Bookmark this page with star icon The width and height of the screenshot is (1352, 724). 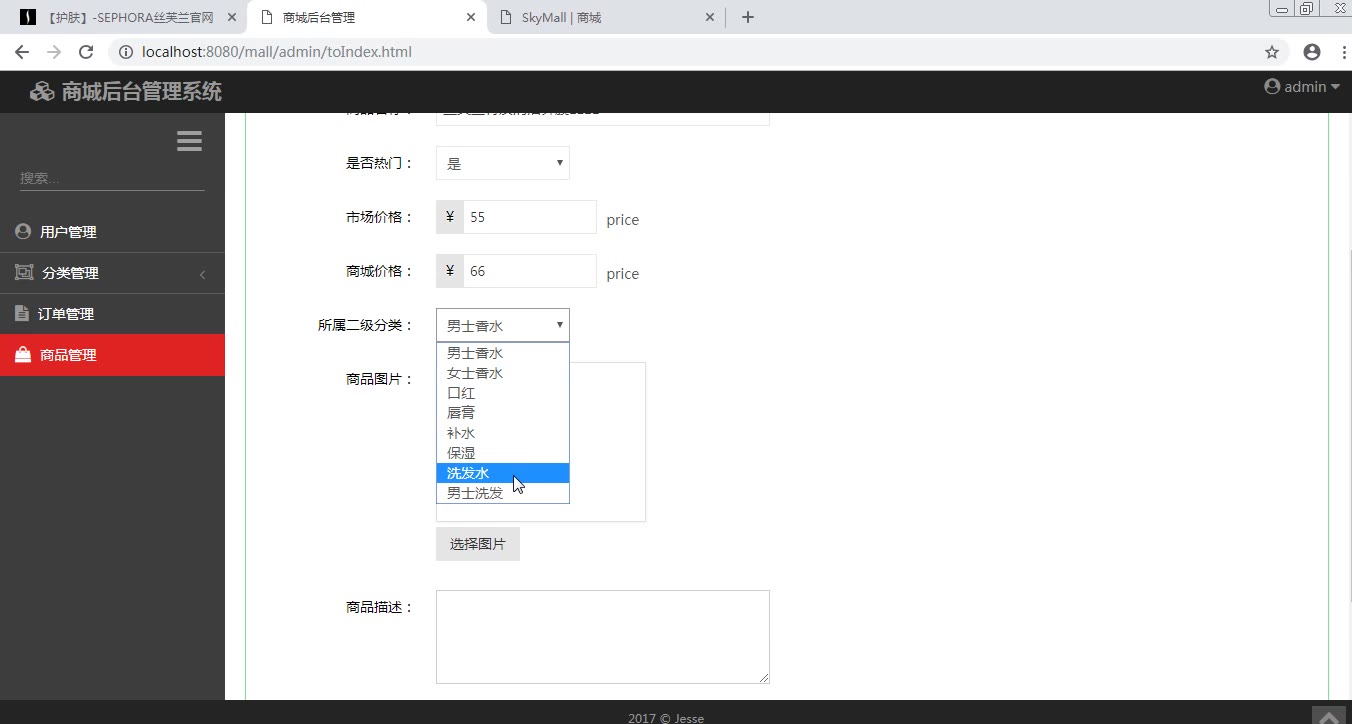[1272, 52]
